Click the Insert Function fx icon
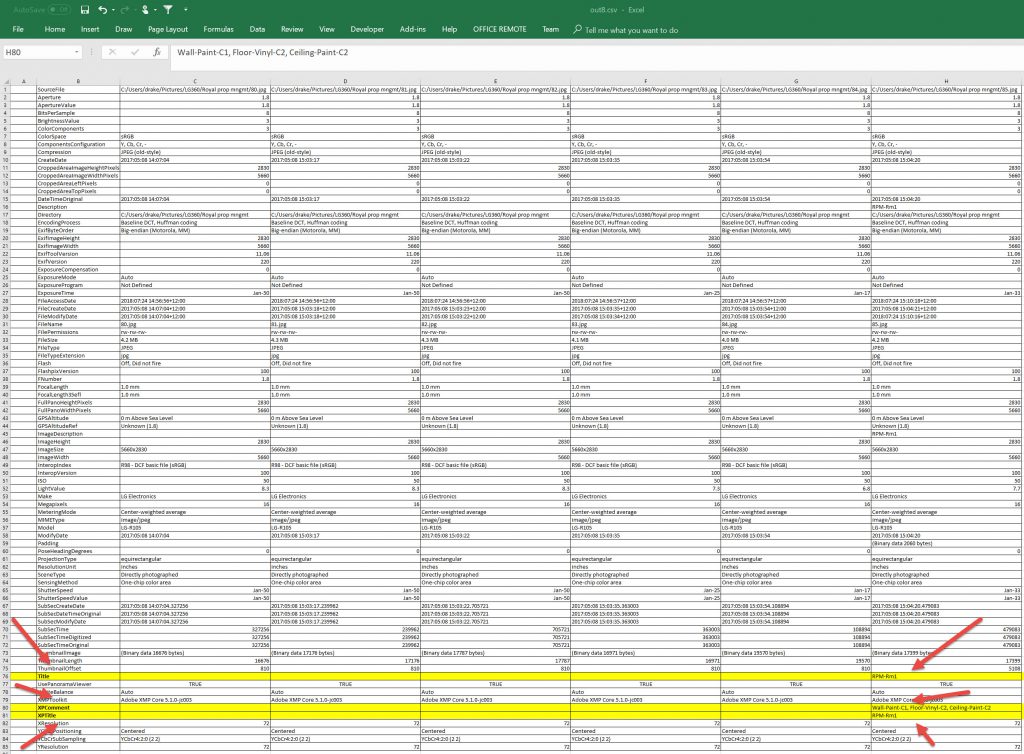Image resolution: width=1024 pixels, height=754 pixels. (157, 51)
